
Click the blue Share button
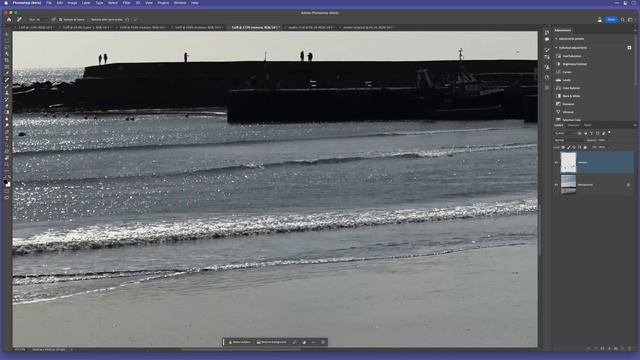pos(611,20)
